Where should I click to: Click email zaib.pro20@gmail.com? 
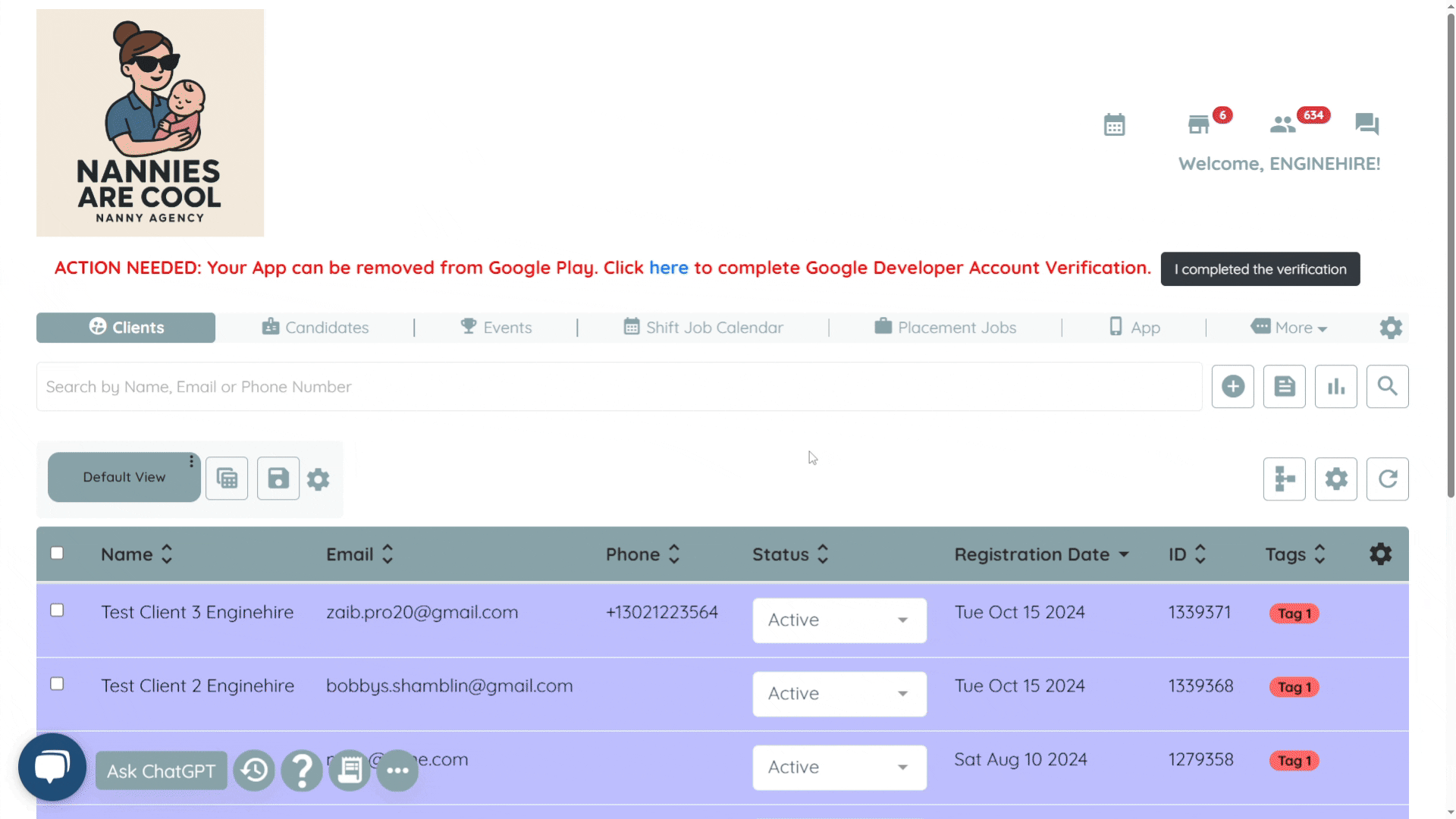coord(422,613)
